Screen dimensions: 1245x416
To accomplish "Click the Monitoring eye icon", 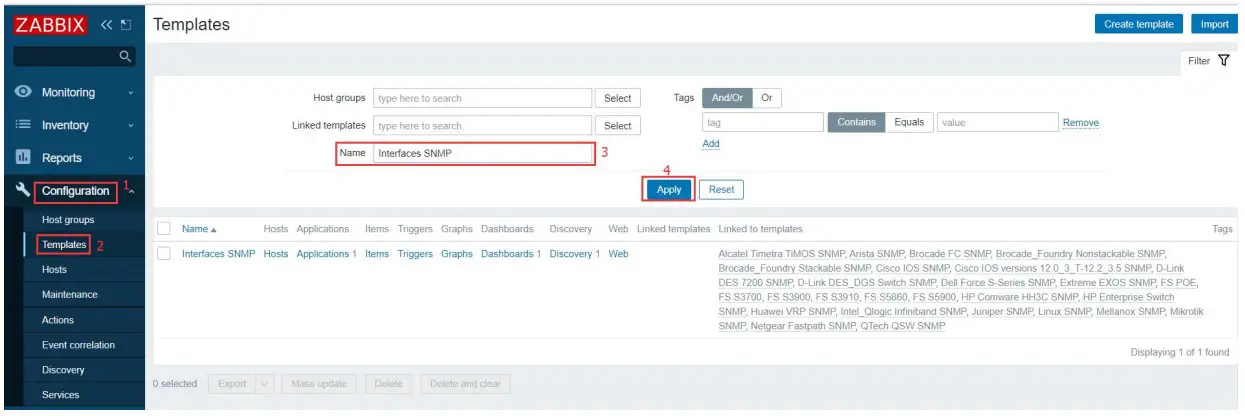I will pos(22,92).
